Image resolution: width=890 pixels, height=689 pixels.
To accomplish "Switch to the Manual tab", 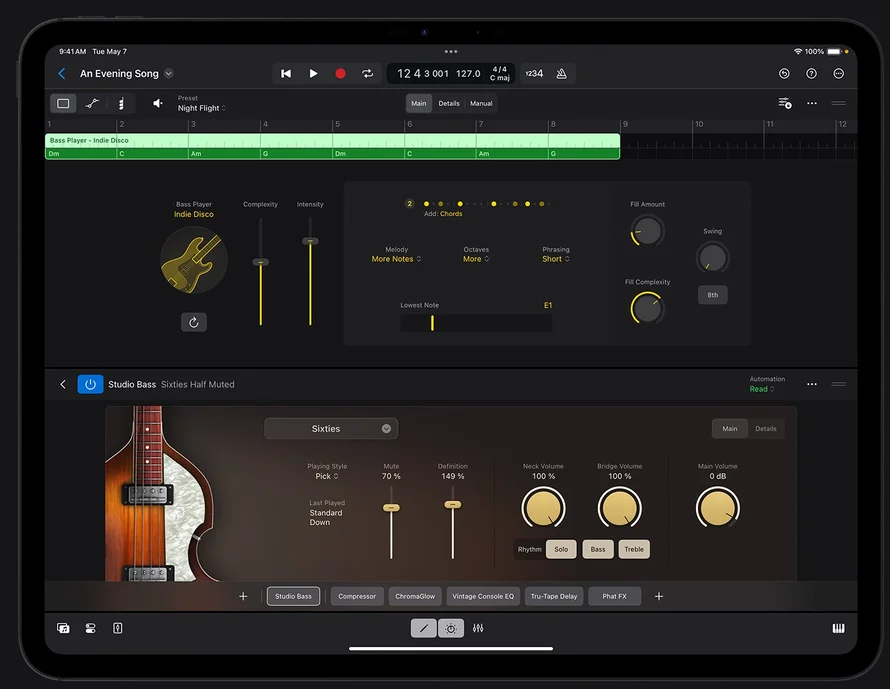I will click(x=481, y=103).
